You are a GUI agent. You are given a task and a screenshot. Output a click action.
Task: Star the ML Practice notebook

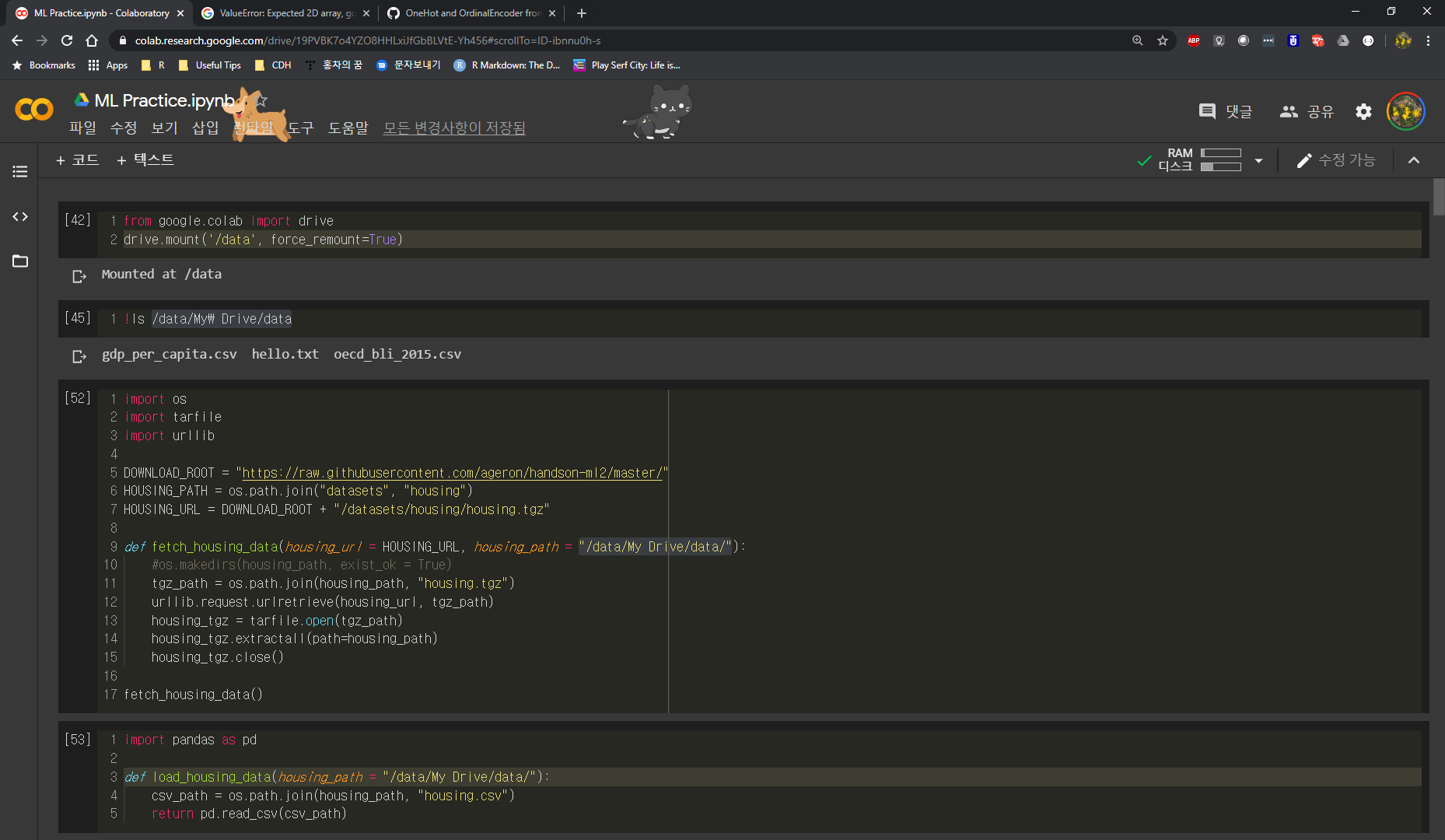tap(261, 100)
